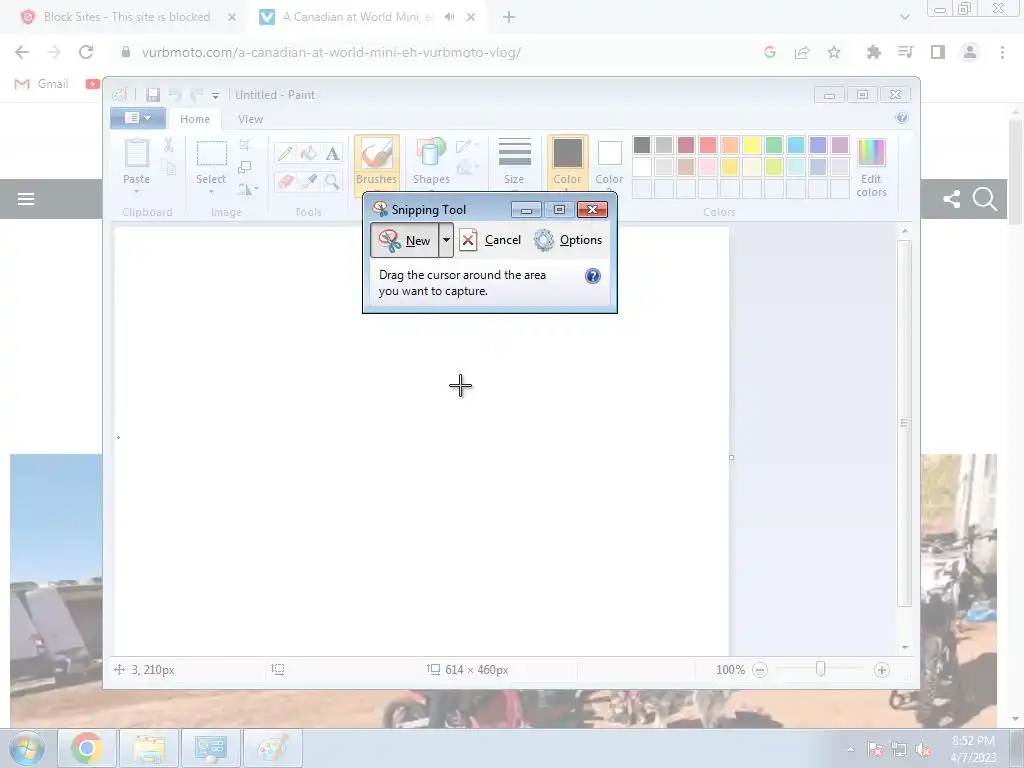Screen dimensions: 1024x768
Task: Start a New snip in Snipping Tool
Action: (404, 240)
